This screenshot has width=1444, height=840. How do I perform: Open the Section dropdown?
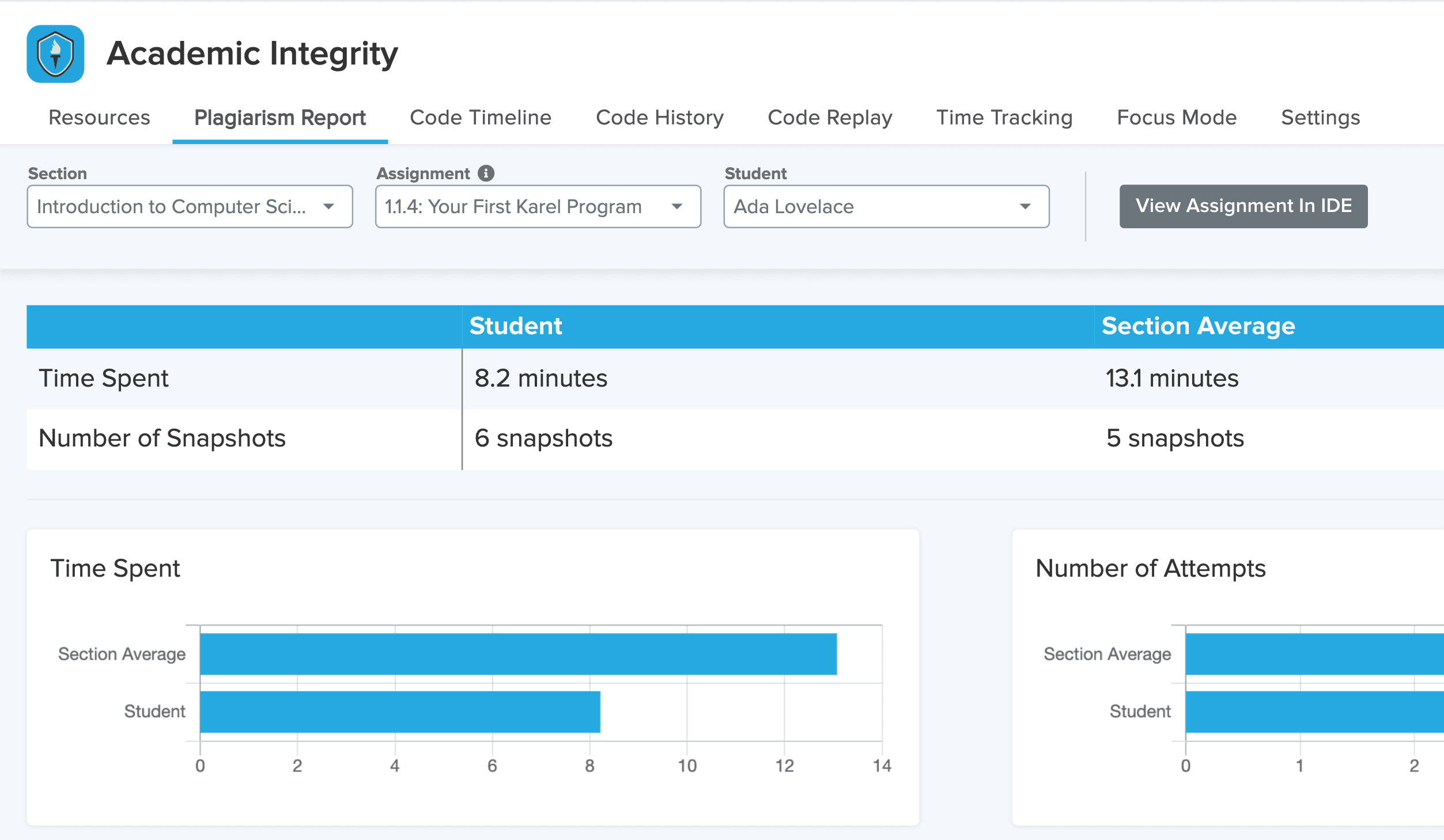click(x=190, y=206)
